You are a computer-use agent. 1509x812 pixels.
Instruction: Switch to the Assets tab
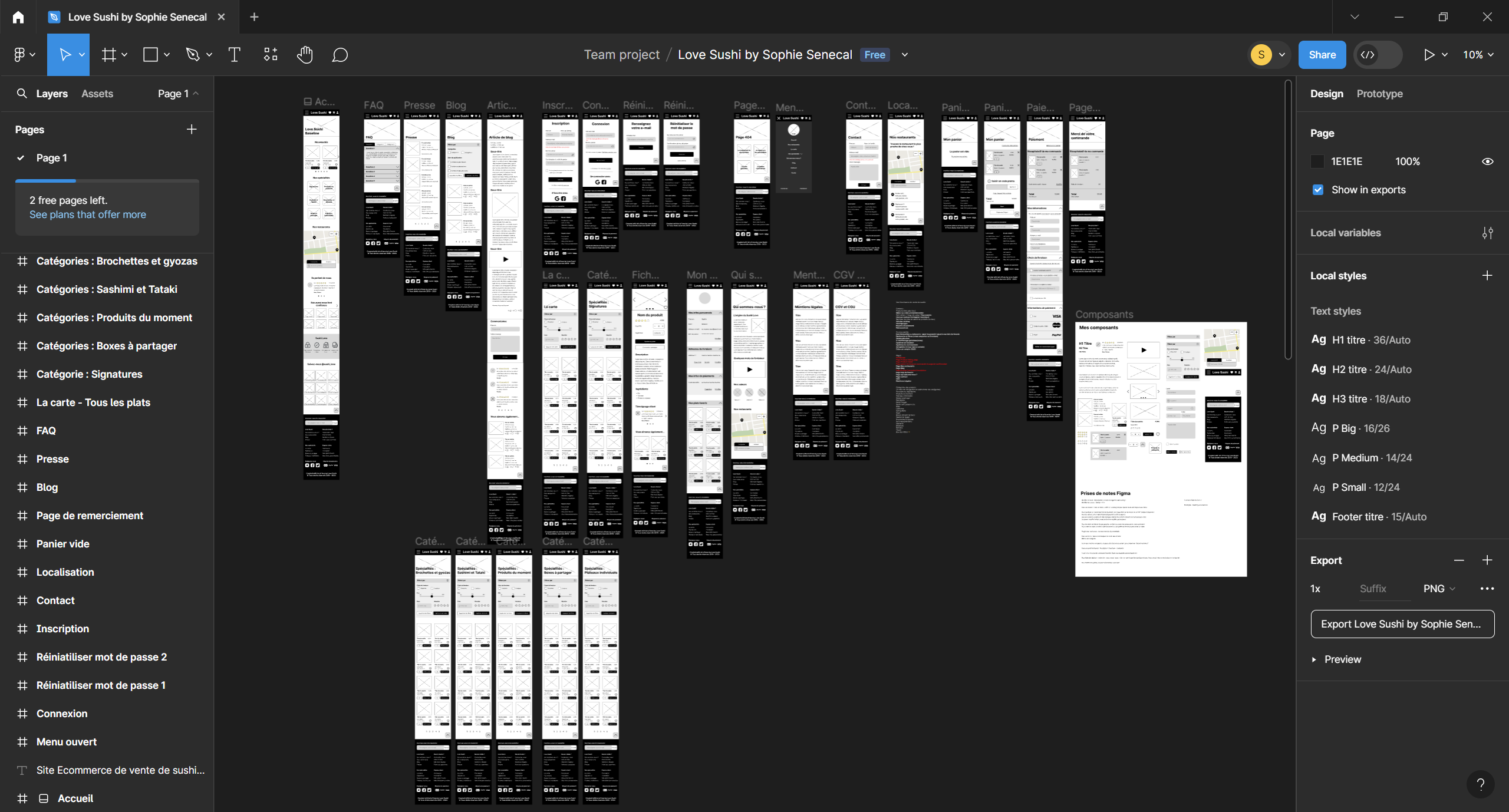(97, 94)
